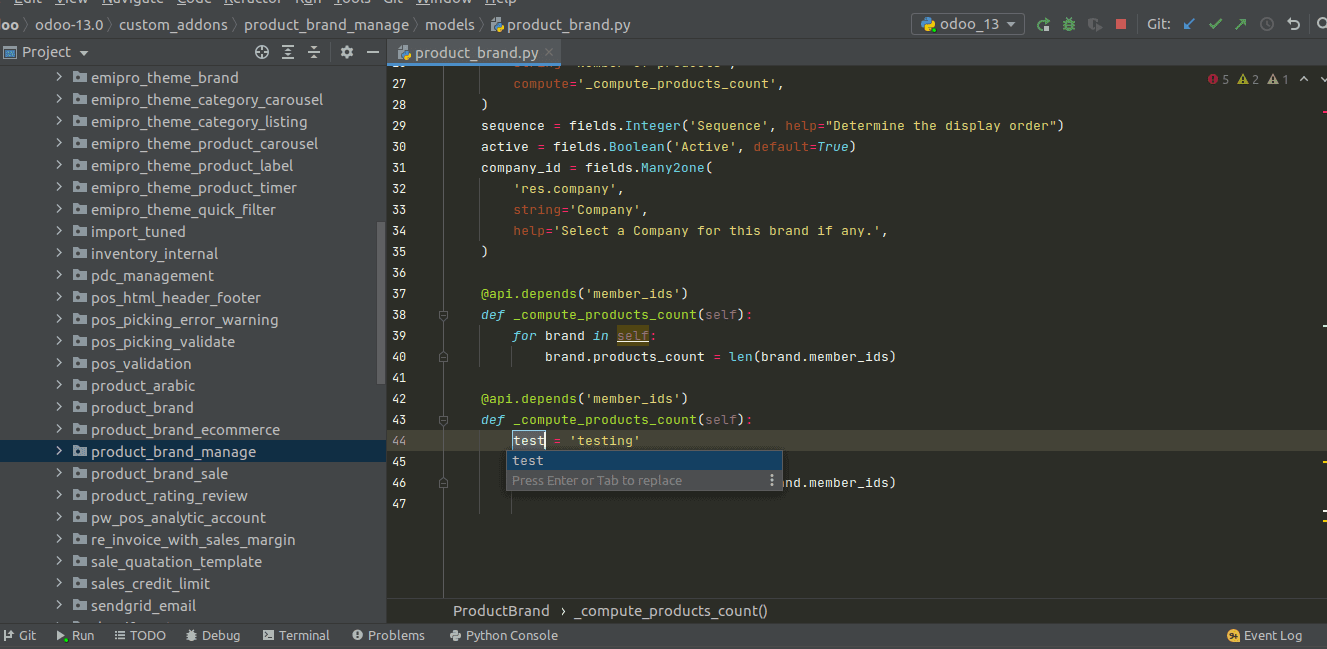
Task: Show errors count indicator in editor
Action: pyautogui.click(x=1218, y=79)
